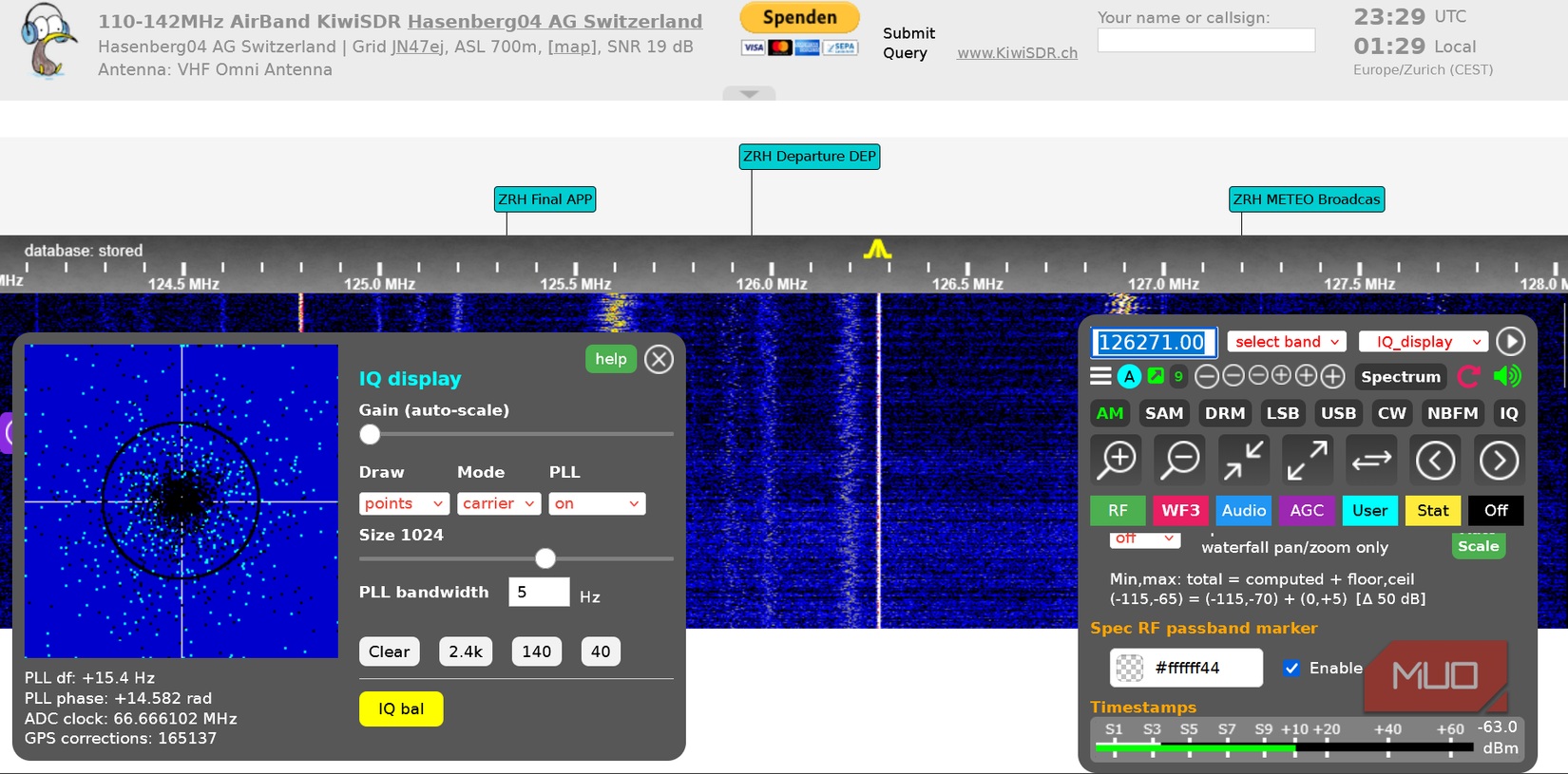The width and height of the screenshot is (1568, 774).
Task: Toggle the Spectrum display button
Action: tap(1401, 376)
